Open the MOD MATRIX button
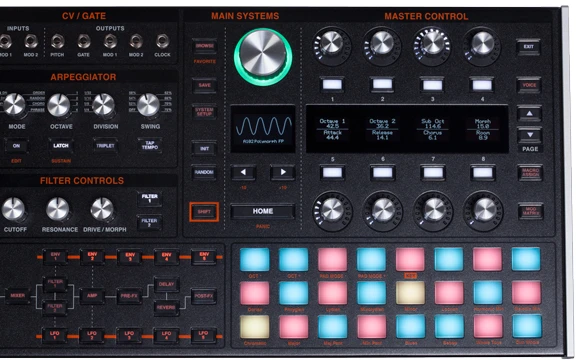 click(x=530, y=212)
